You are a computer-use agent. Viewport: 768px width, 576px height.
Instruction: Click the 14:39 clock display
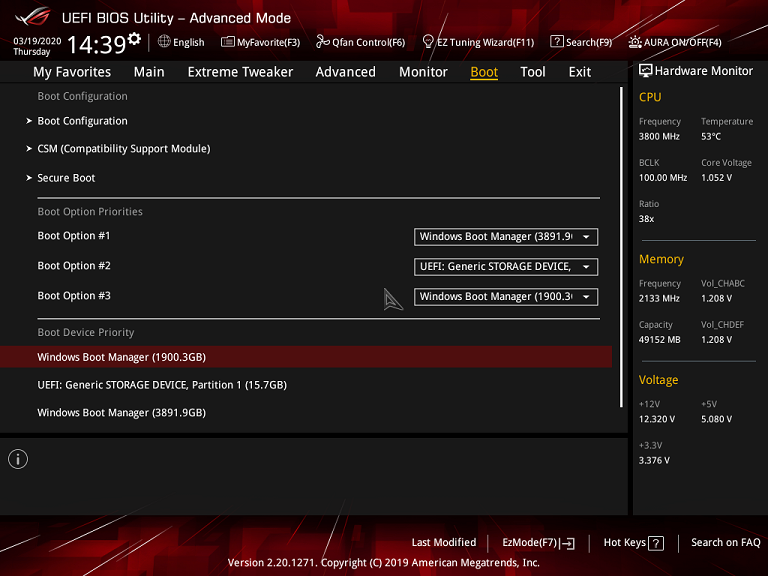(96, 45)
